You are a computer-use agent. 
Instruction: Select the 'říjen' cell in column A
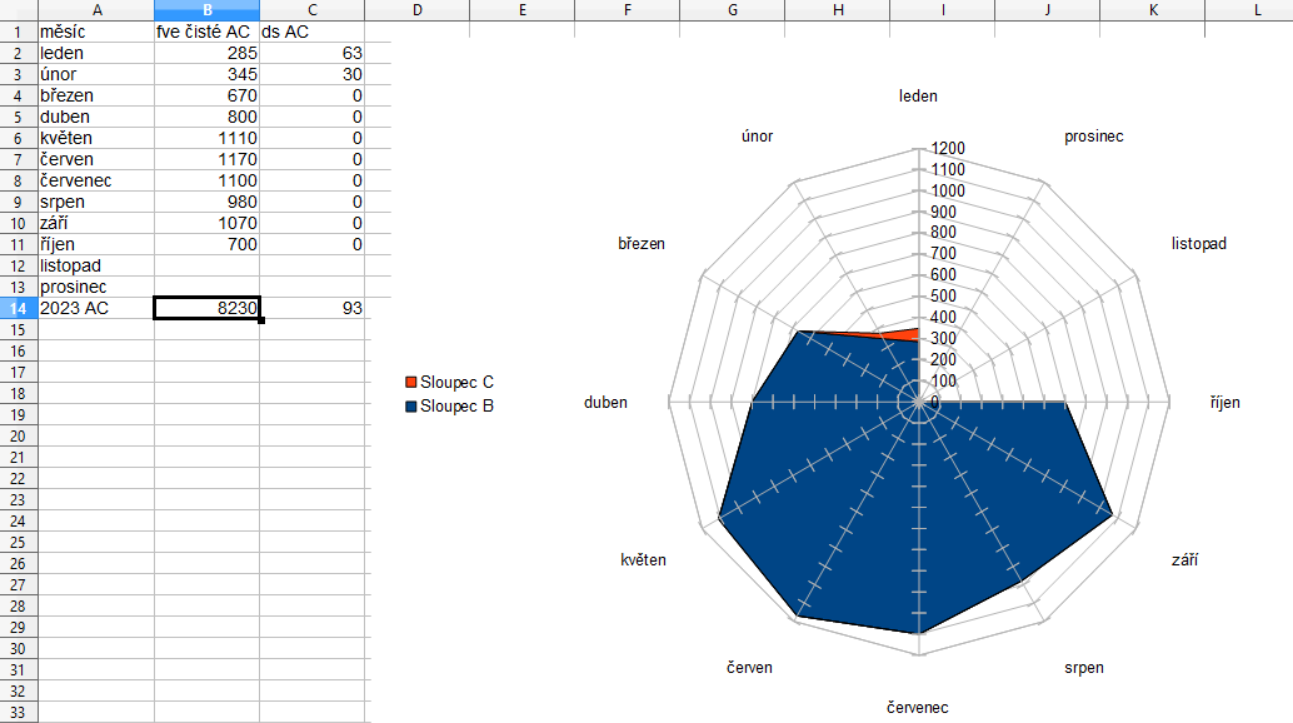[x=96, y=244]
